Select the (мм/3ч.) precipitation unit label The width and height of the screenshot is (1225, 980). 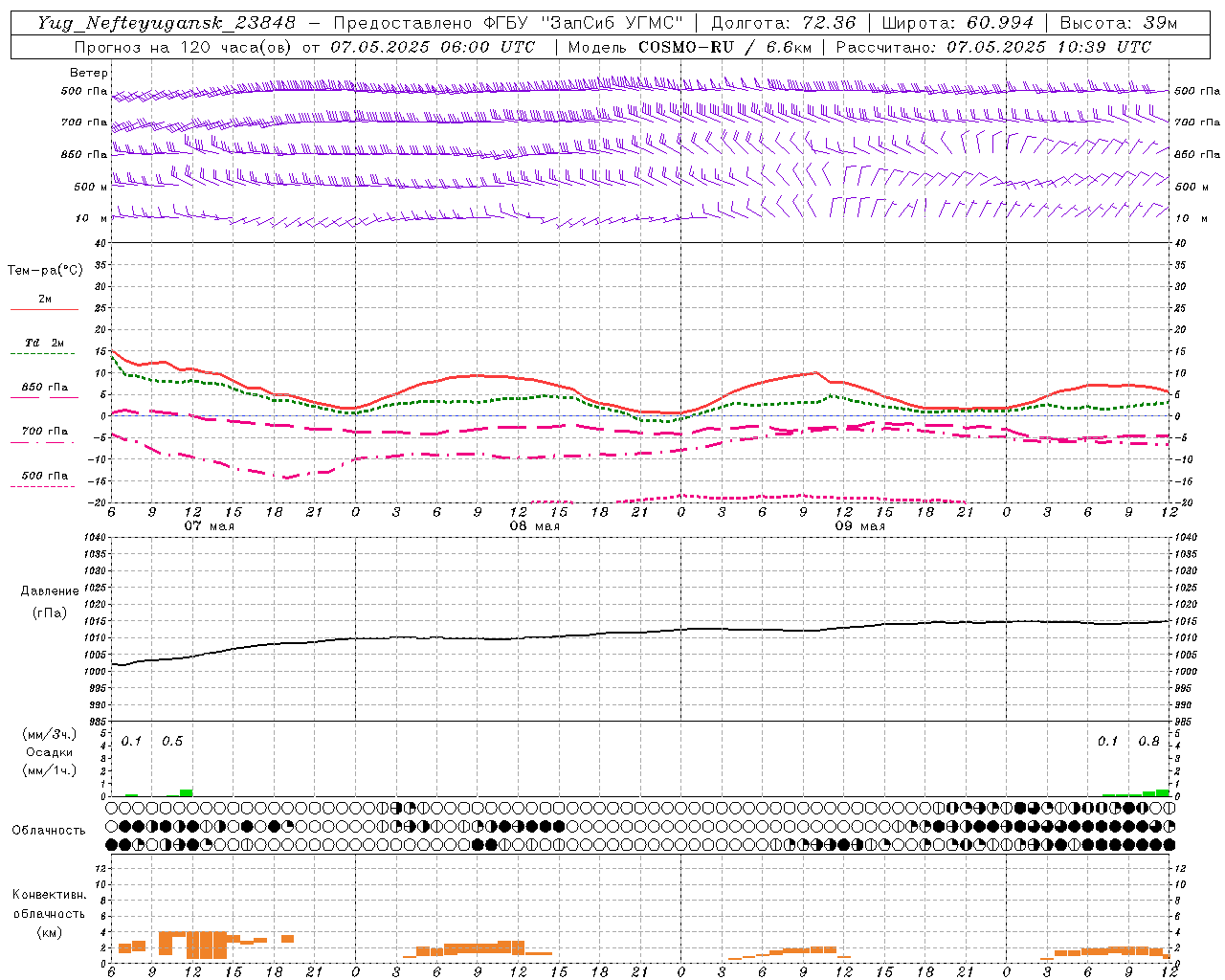[50, 735]
